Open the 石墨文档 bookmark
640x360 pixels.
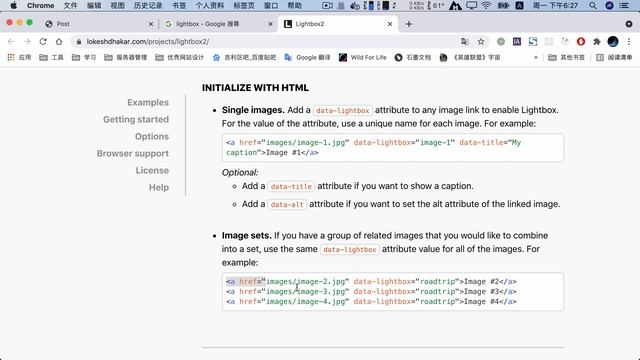[413, 58]
